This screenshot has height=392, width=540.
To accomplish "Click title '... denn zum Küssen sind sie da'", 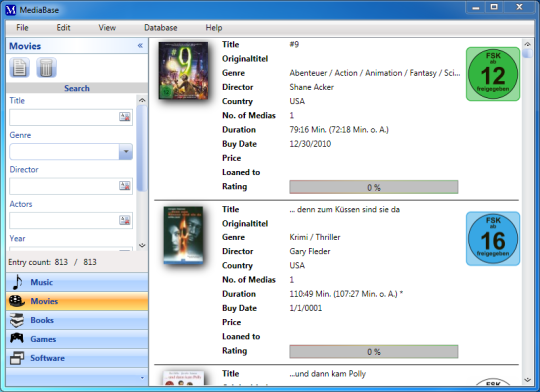I will 344,209.
